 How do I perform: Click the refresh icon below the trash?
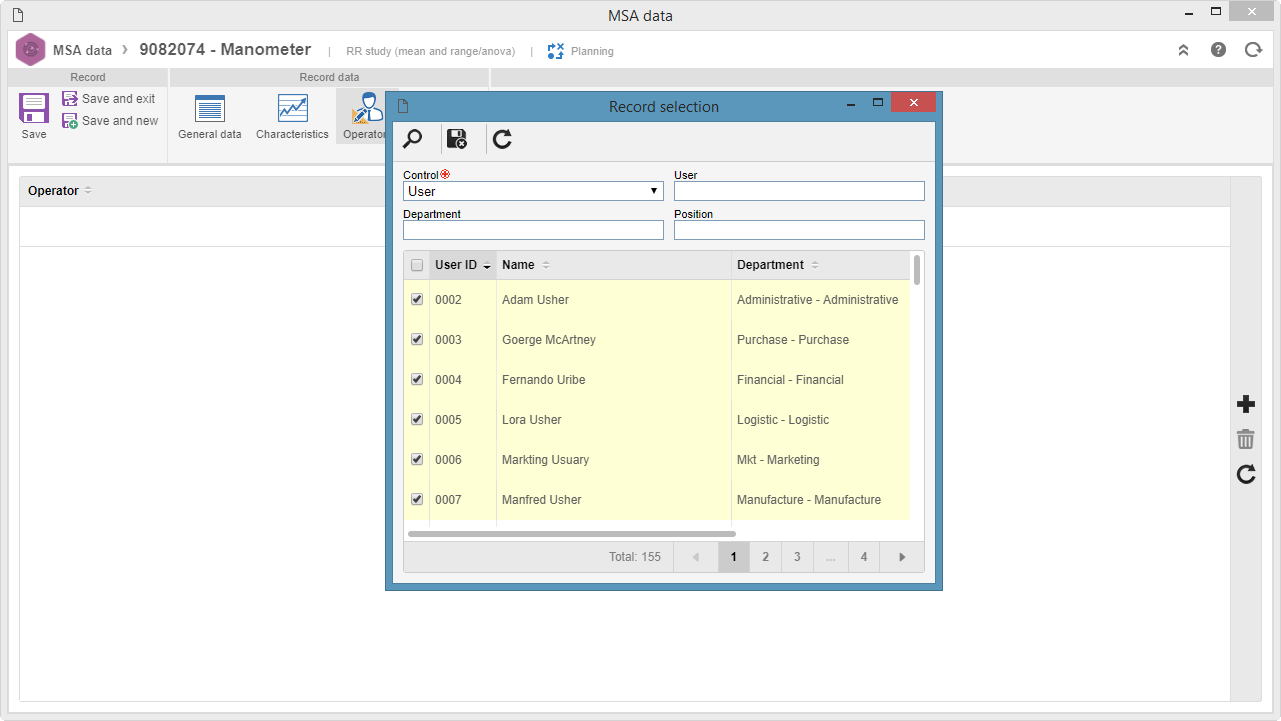tap(1245, 474)
